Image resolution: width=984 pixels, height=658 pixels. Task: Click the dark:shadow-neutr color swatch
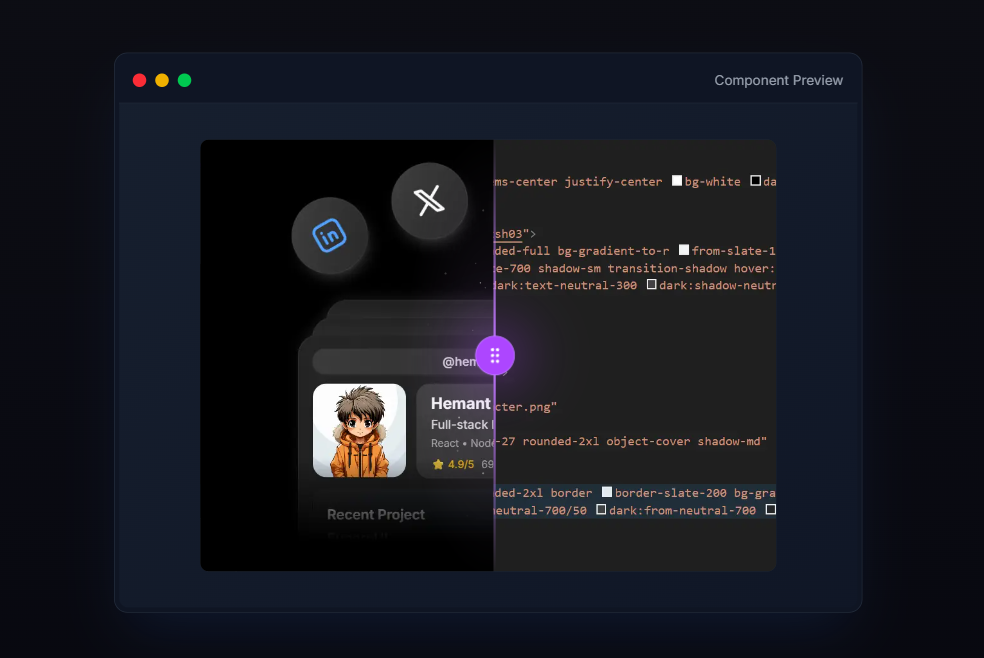coord(652,285)
